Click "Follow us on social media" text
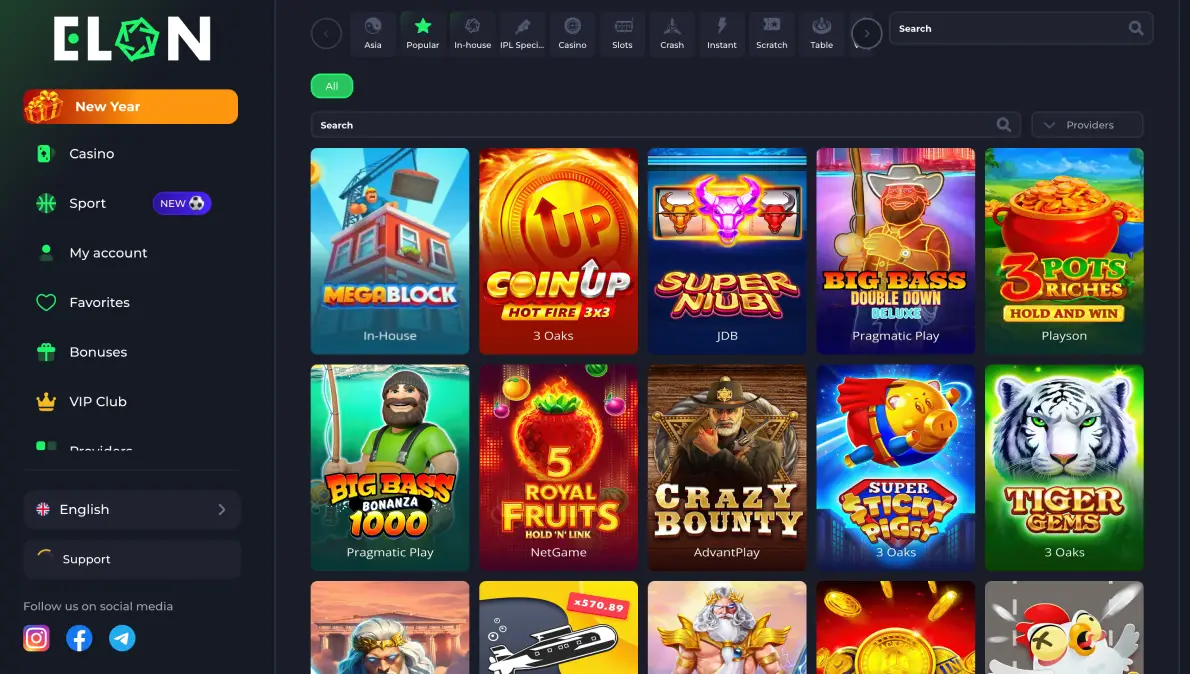 point(98,606)
